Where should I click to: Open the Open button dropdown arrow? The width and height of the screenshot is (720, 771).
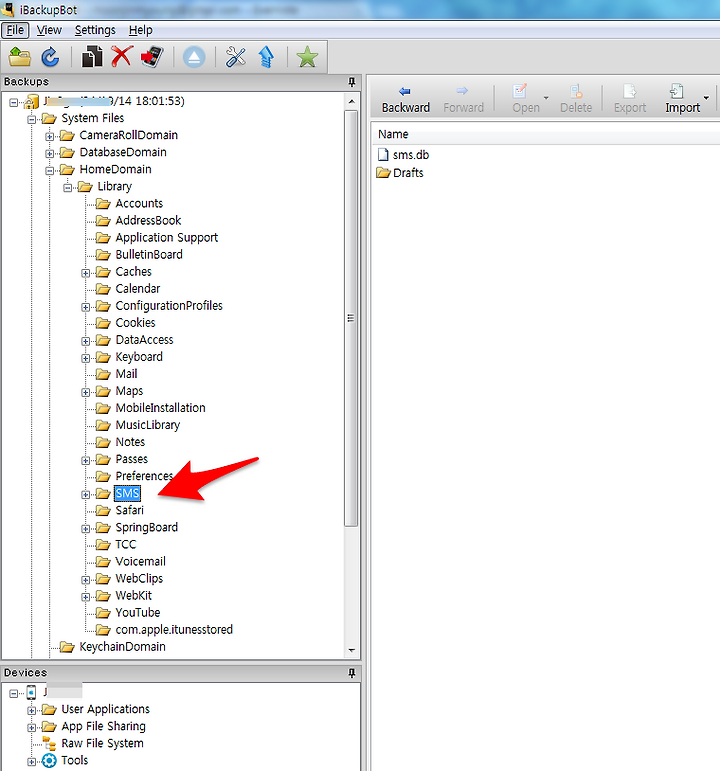(x=546, y=98)
